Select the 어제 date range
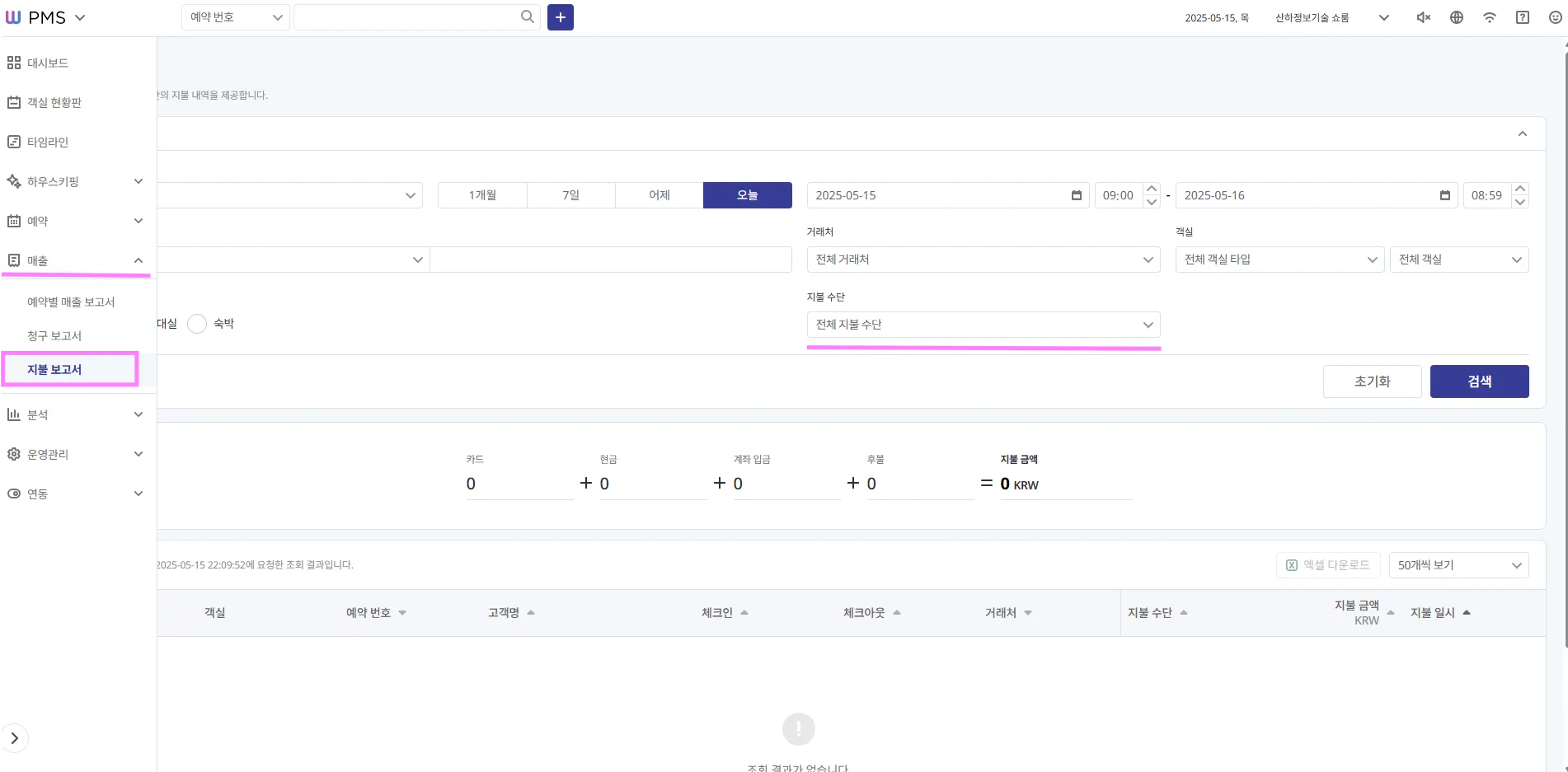This screenshot has height=772, width=1568. 660,195
